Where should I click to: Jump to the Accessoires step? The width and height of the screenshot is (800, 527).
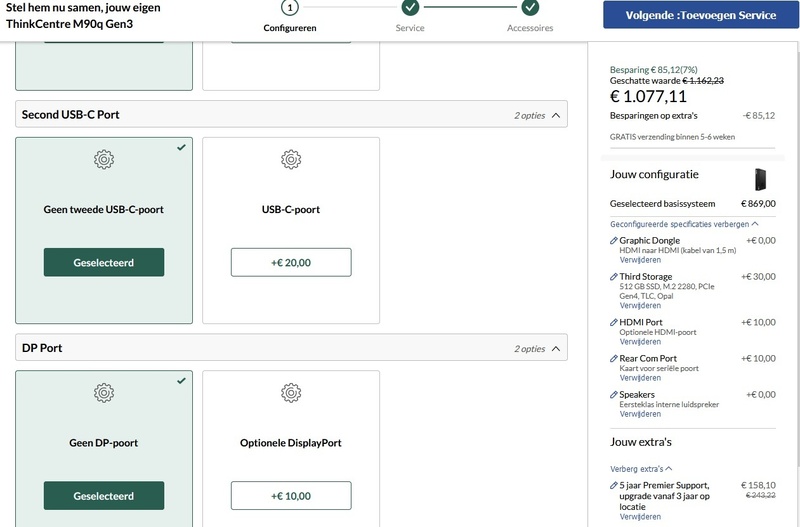pos(530,9)
